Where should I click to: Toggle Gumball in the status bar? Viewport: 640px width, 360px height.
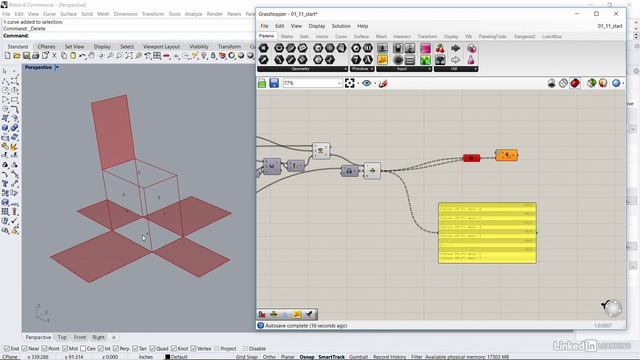click(x=358, y=357)
